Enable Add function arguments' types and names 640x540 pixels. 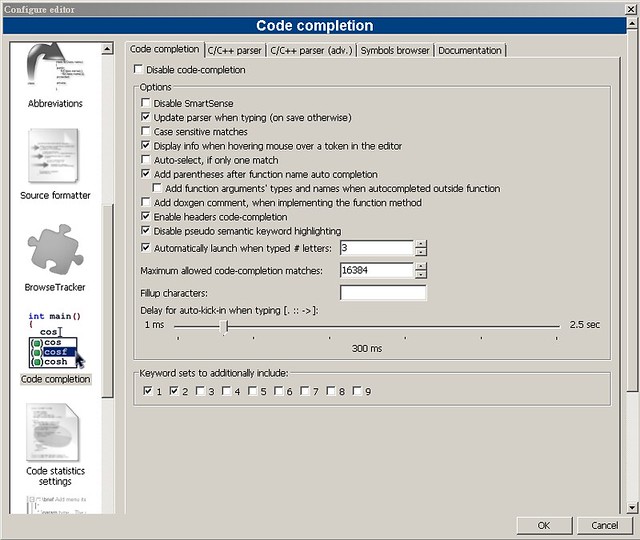[157, 188]
